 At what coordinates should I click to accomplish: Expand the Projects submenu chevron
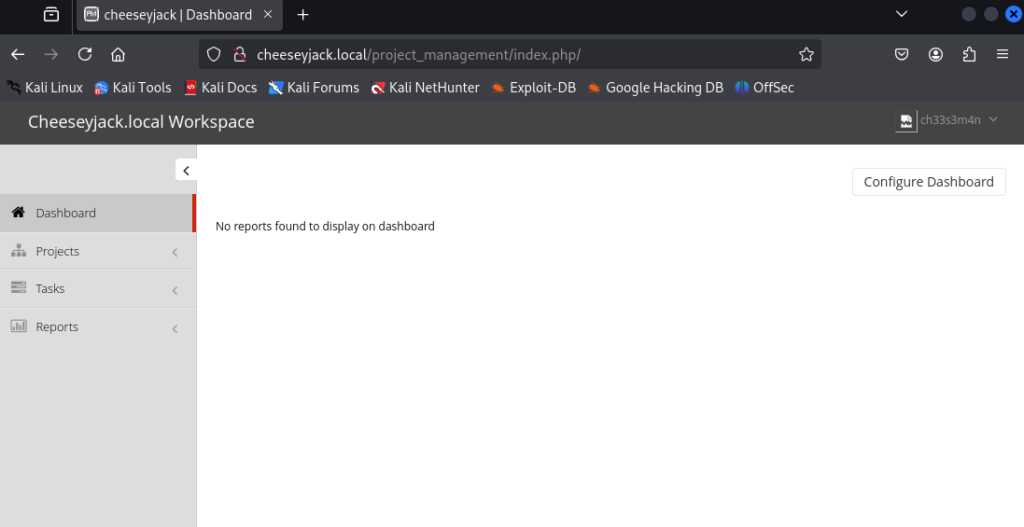click(x=175, y=252)
